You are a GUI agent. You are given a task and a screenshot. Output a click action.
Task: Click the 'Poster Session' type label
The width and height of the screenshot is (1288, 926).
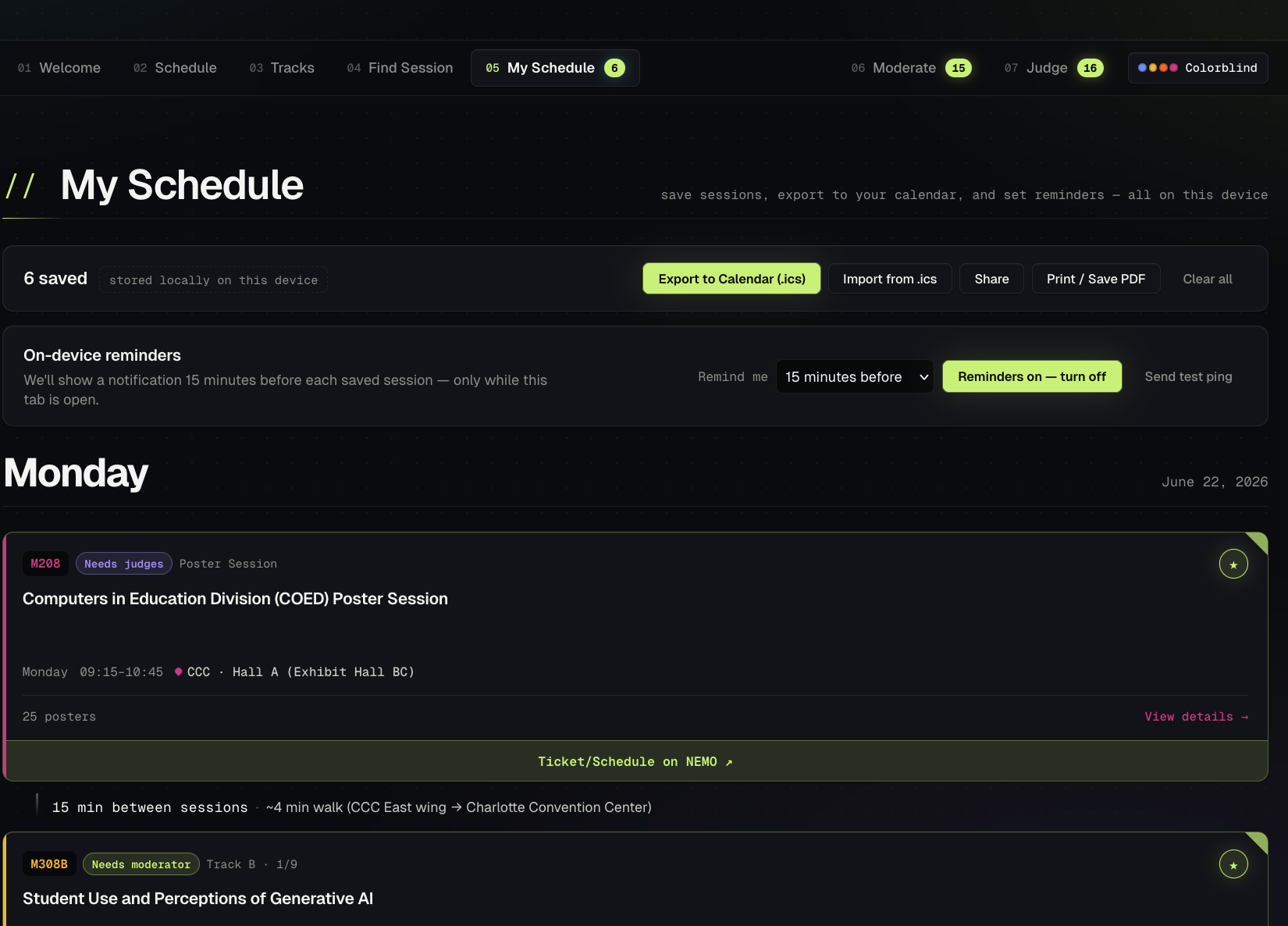pos(228,564)
